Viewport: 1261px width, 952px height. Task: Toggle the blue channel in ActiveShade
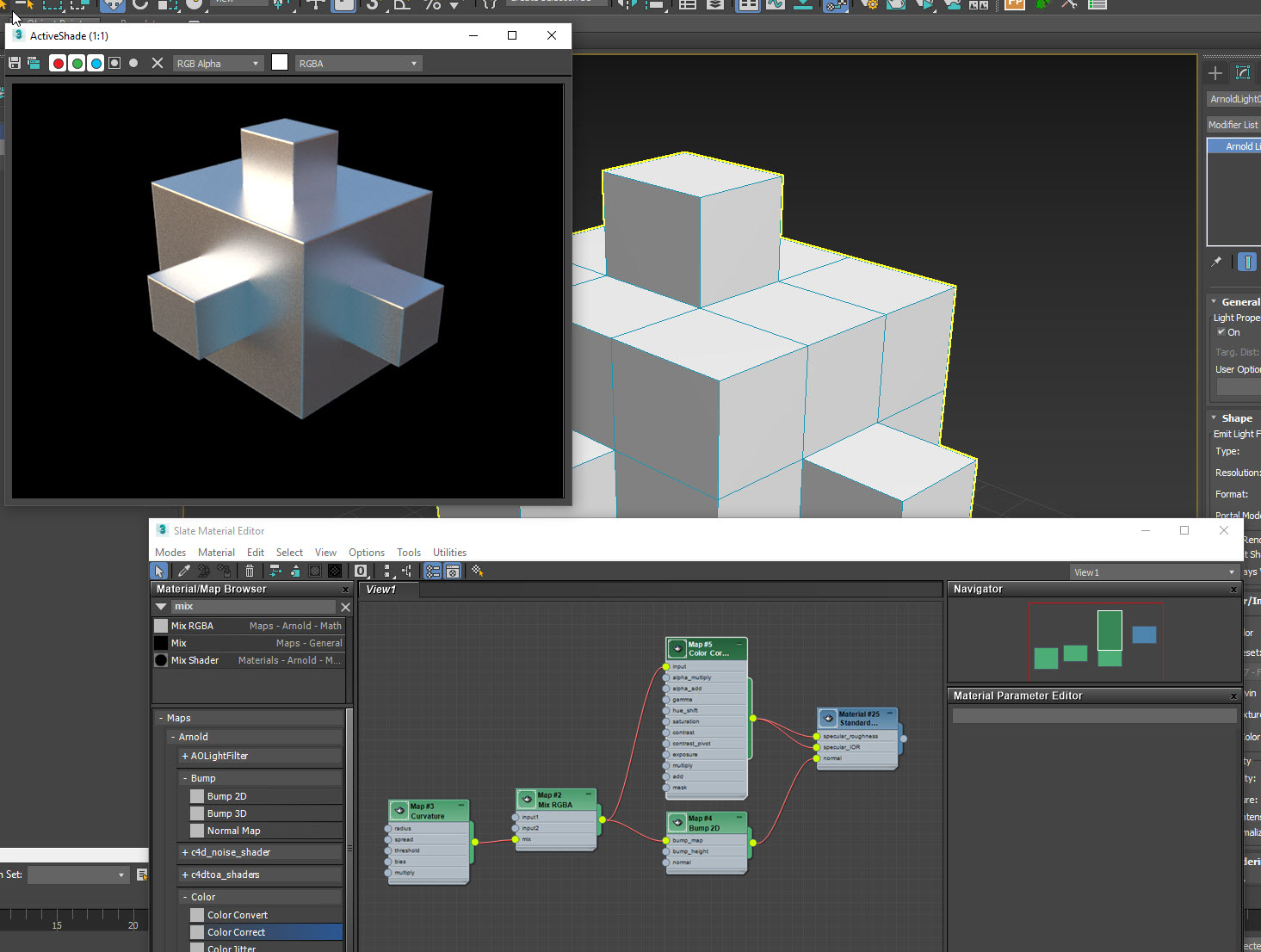pos(96,62)
